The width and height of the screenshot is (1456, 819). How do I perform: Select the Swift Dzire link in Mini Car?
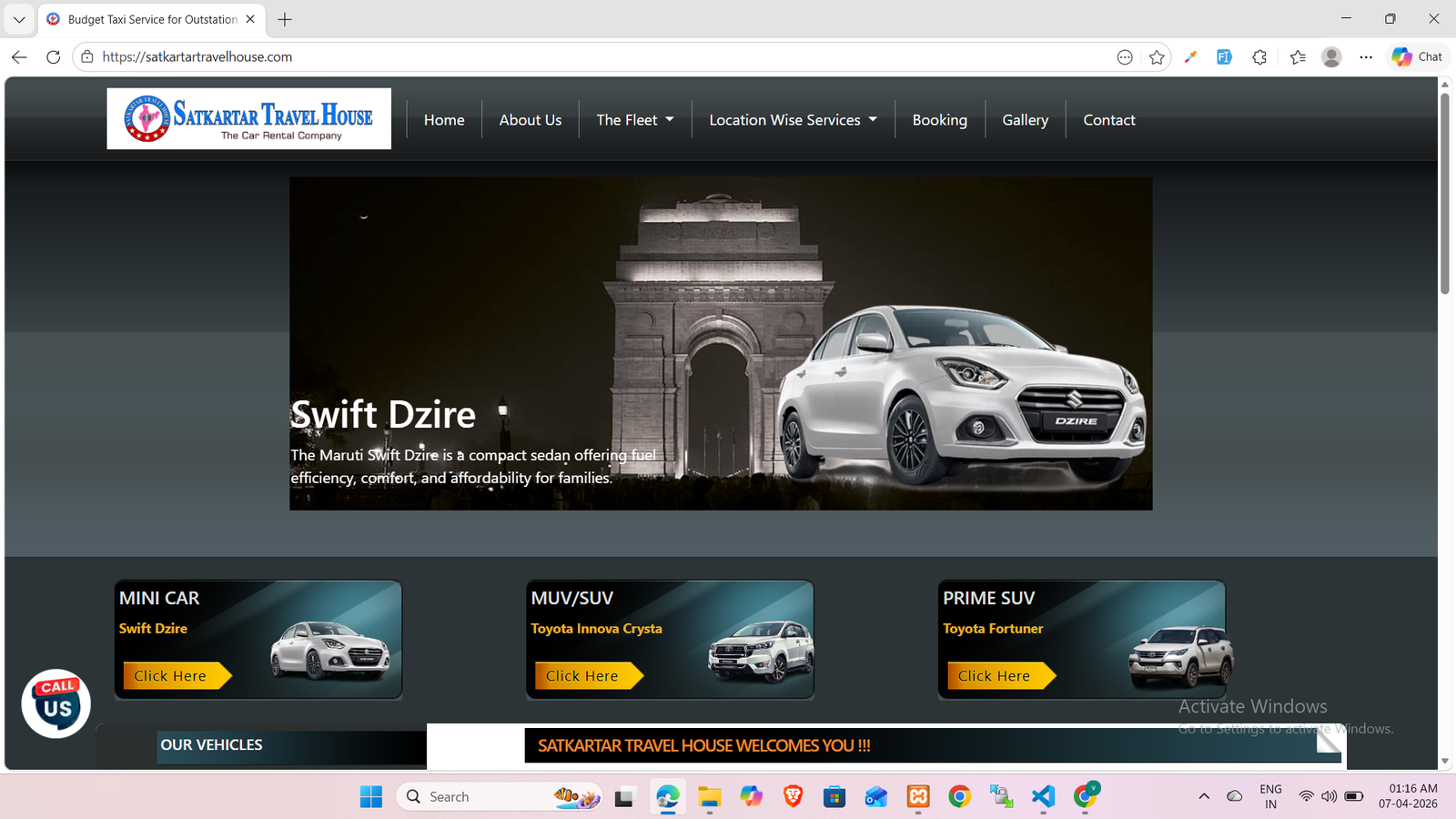click(153, 628)
